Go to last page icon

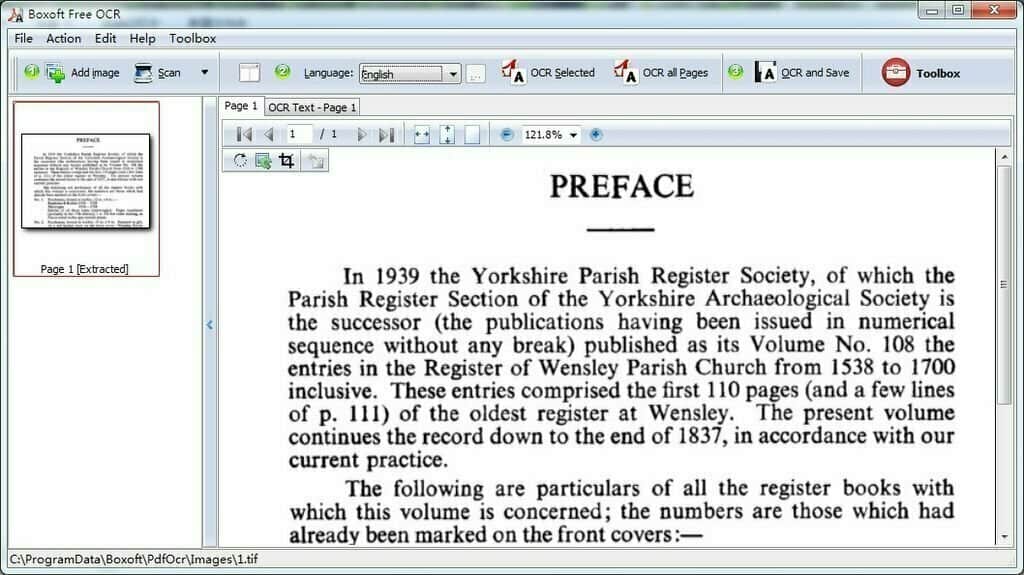click(387, 135)
